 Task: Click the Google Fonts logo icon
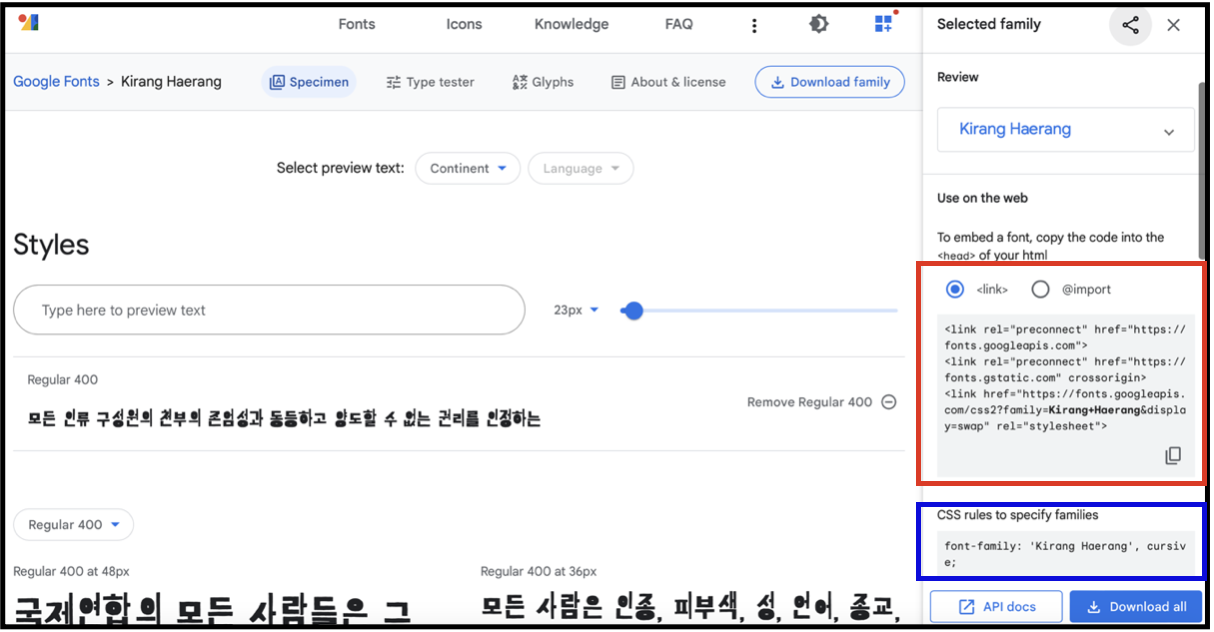point(28,21)
